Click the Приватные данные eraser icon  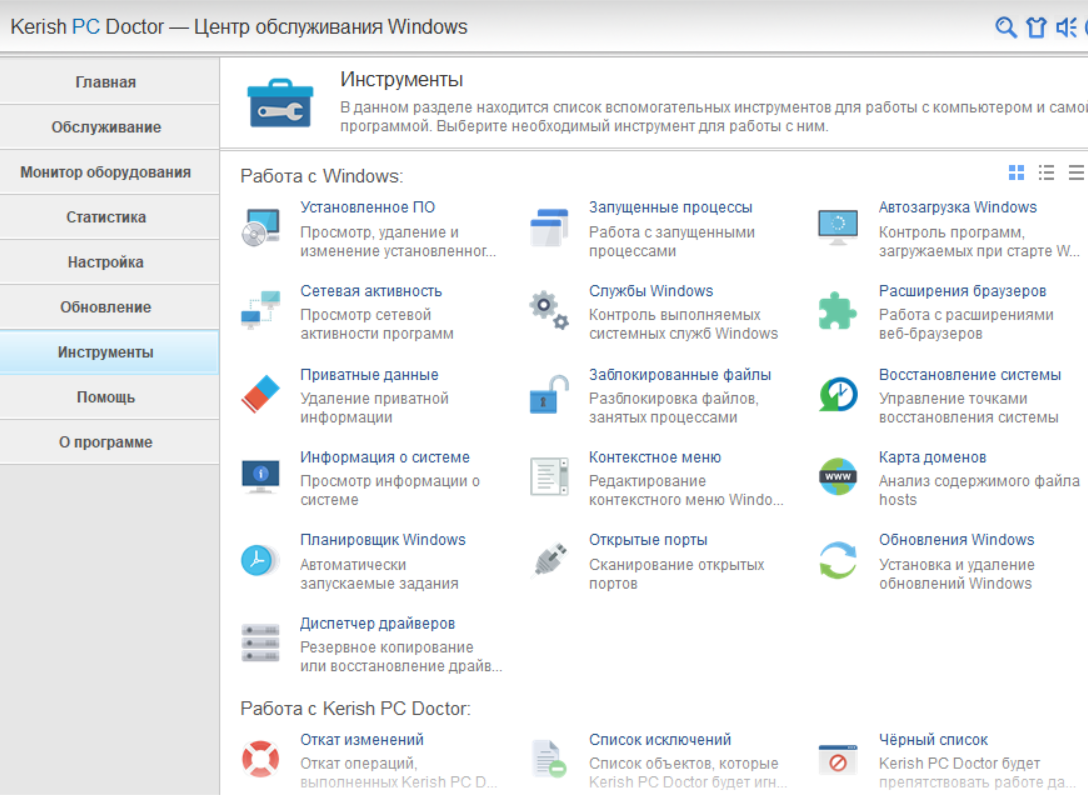pos(261,394)
